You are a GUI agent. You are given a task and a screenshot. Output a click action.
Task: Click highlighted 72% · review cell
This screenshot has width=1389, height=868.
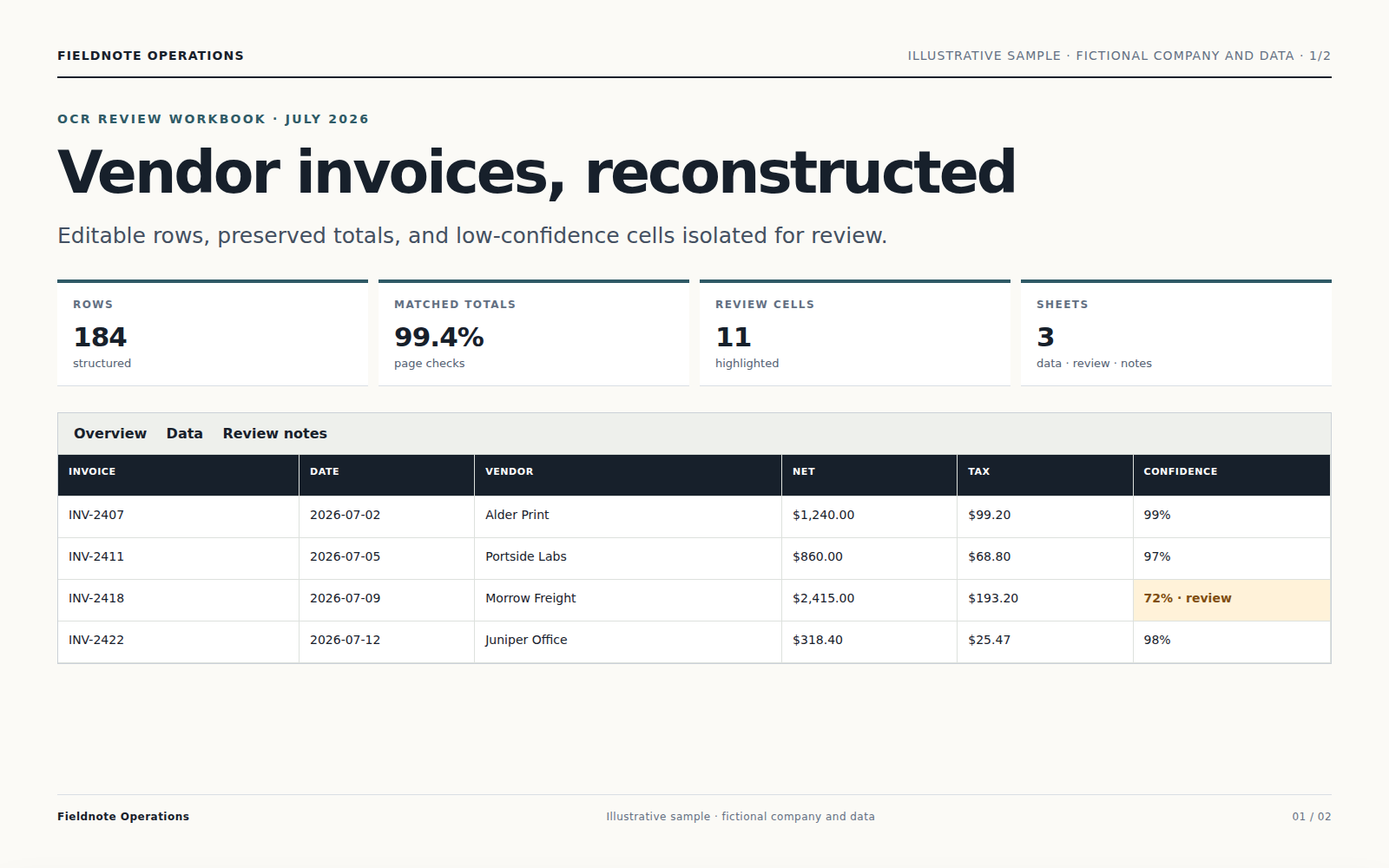pyautogui.click(x=1232, y=600)
